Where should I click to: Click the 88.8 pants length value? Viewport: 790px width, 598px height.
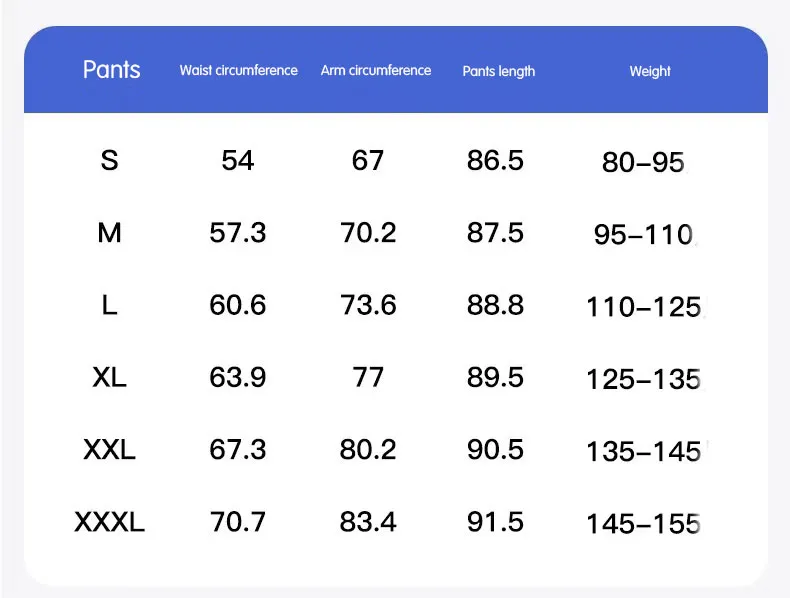pos(495,305)
